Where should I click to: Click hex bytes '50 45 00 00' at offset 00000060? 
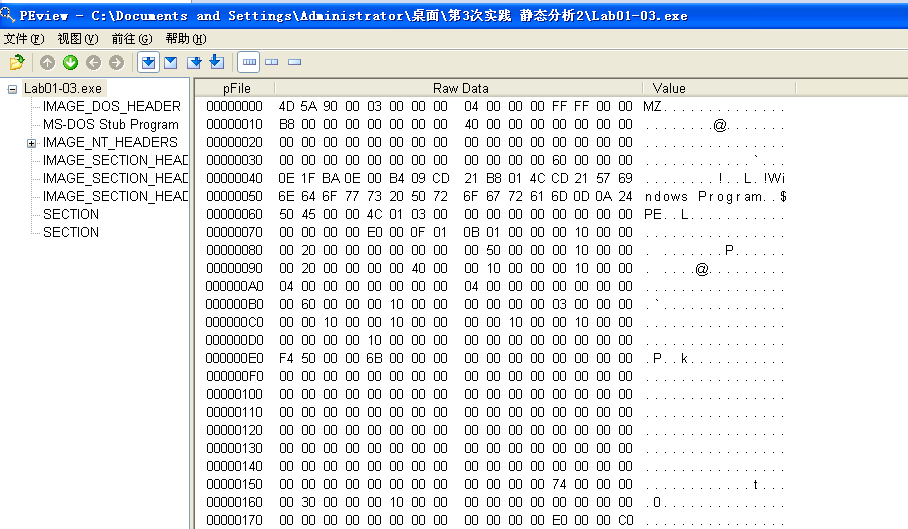(x=319, y=214)
